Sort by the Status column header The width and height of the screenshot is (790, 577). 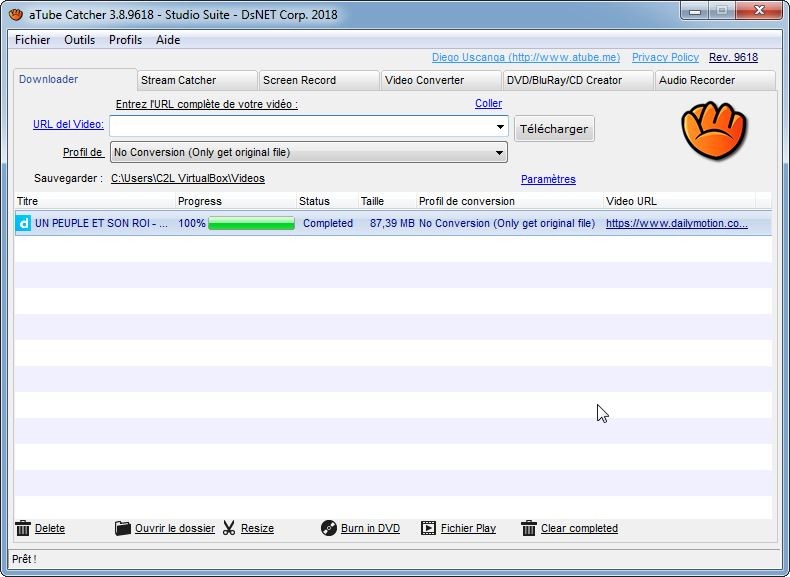tap(327, 201)
